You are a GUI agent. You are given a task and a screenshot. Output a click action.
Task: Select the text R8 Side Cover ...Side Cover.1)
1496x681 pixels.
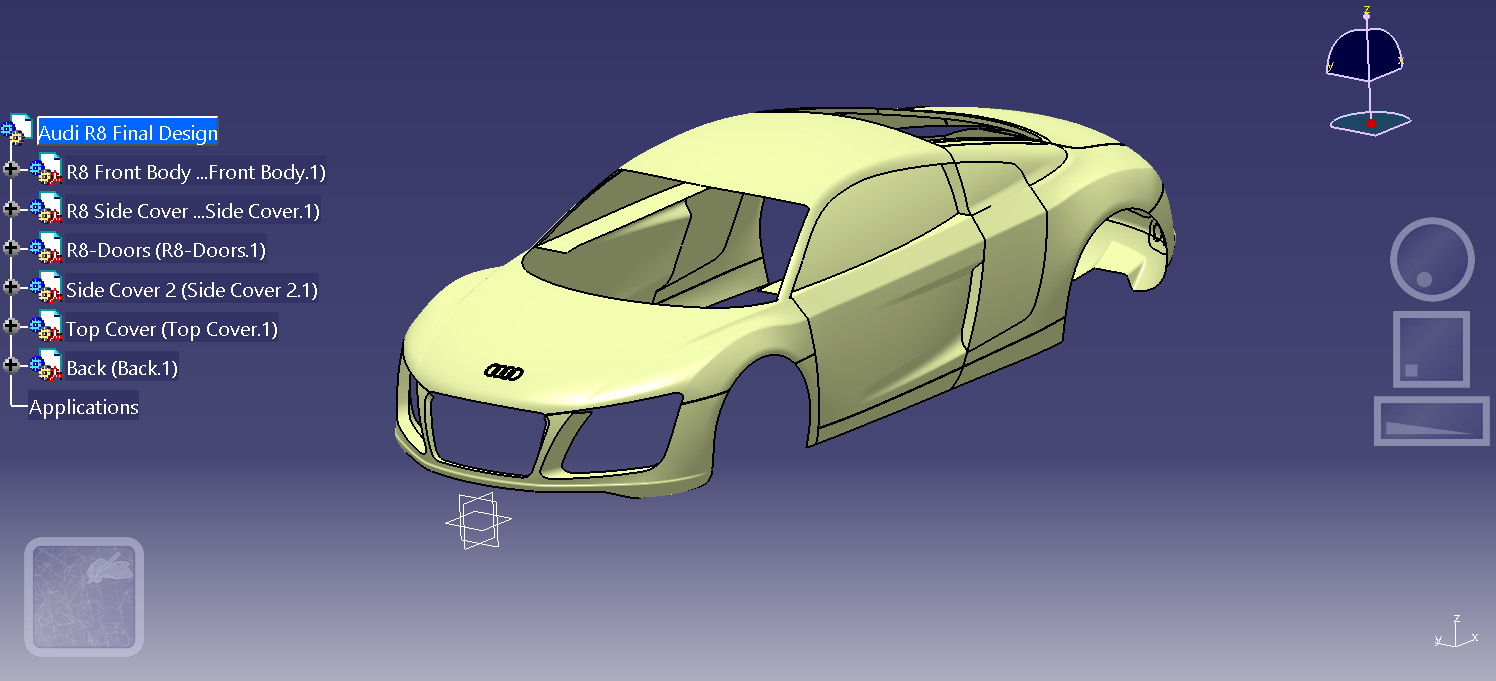click(x=193, y=211)
